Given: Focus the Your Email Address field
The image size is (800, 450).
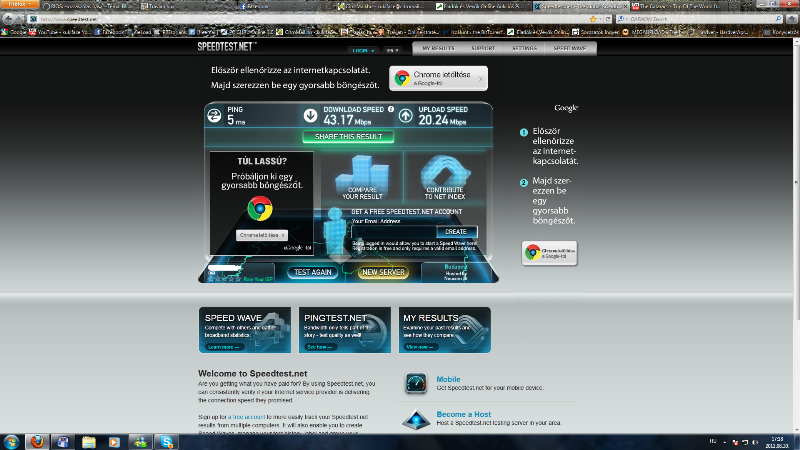Looking at the screenshot, I should [394, 232].
